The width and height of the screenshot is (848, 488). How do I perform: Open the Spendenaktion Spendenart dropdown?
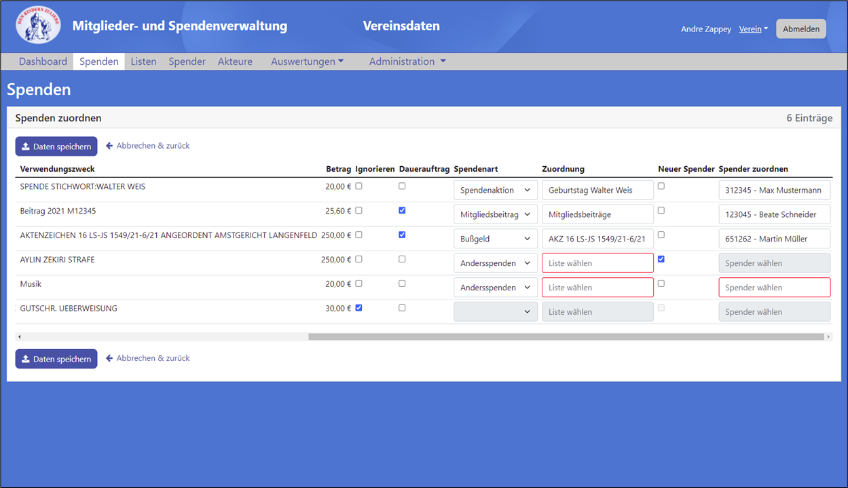pyautogui.click(x=495, y=190)
